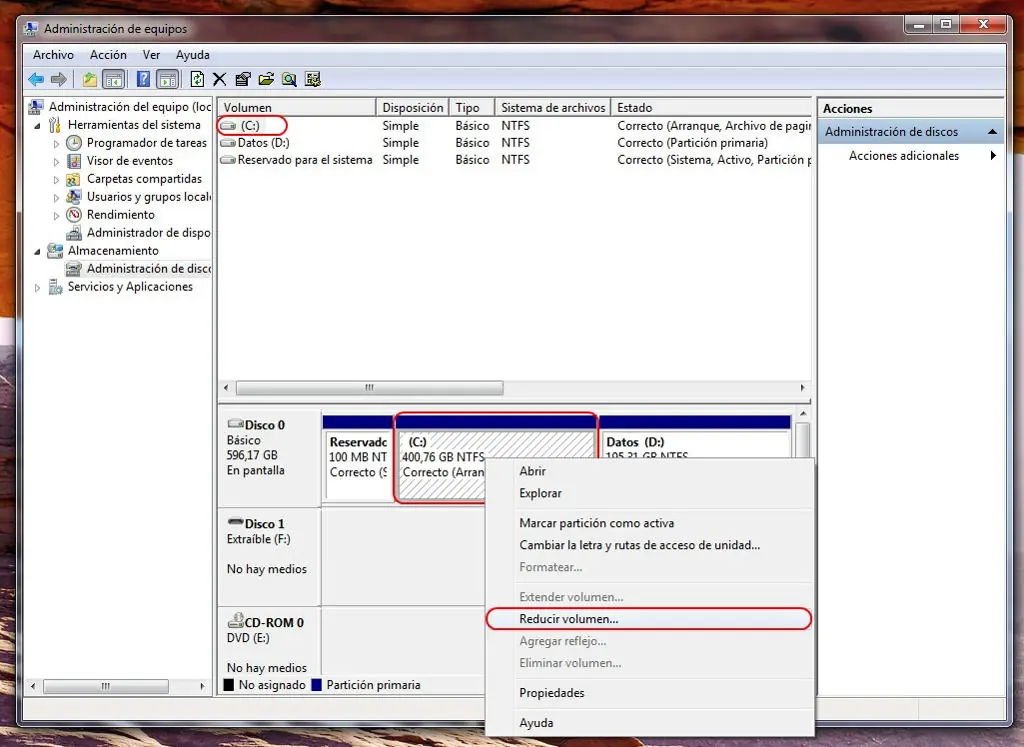Click the magnifying glass toolbar icon
The image size is (1024, 747).
tap(289, 80)
